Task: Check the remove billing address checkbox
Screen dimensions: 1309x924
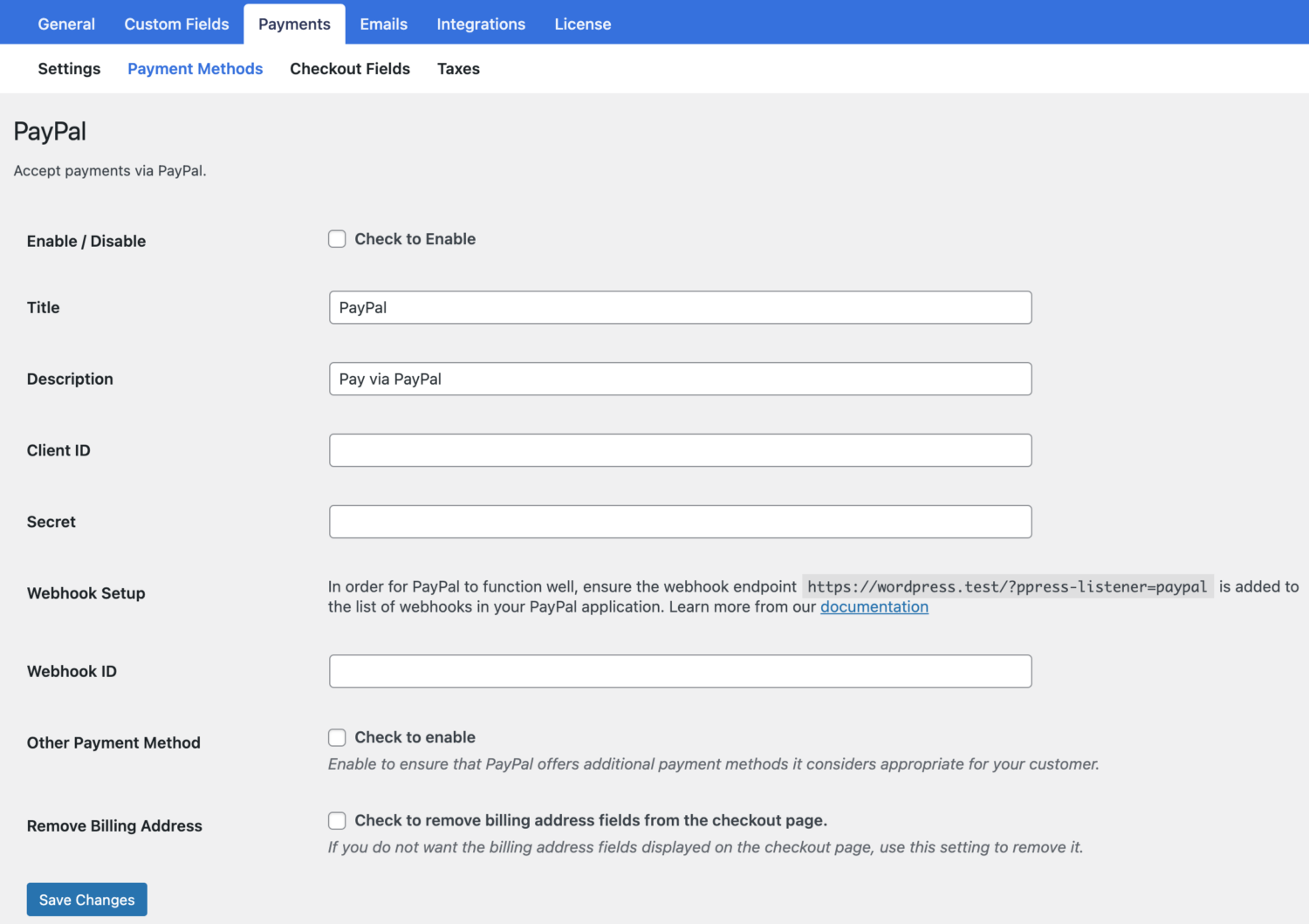Action: tap(337, 820)
